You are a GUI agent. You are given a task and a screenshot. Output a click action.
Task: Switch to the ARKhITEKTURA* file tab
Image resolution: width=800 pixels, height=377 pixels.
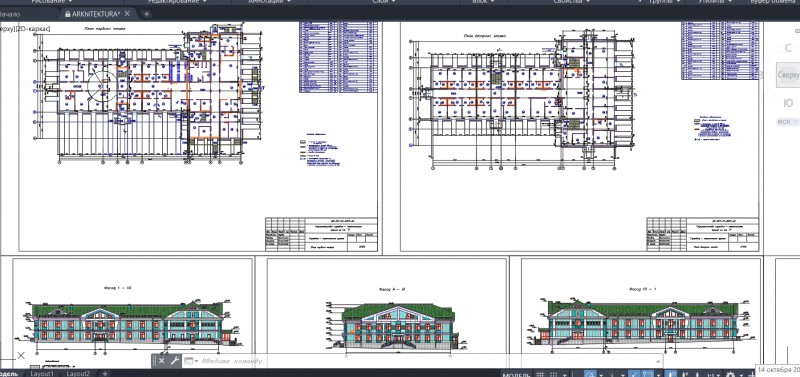pyautogui.click(x=96, y=14)
